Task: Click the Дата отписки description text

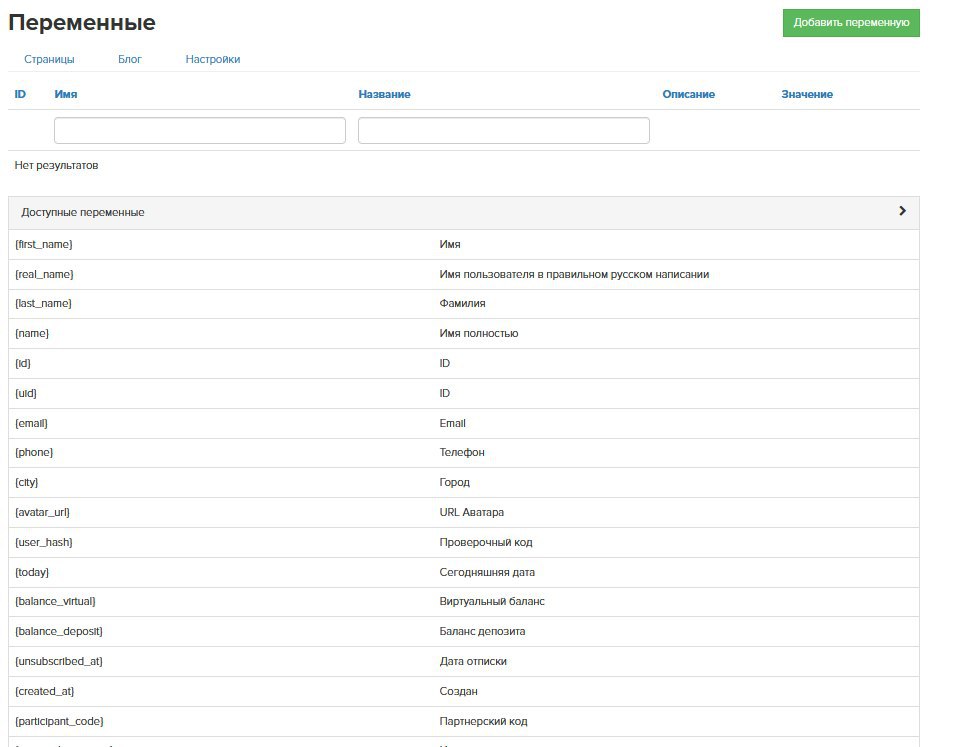Action: click(x=473, y=661)
